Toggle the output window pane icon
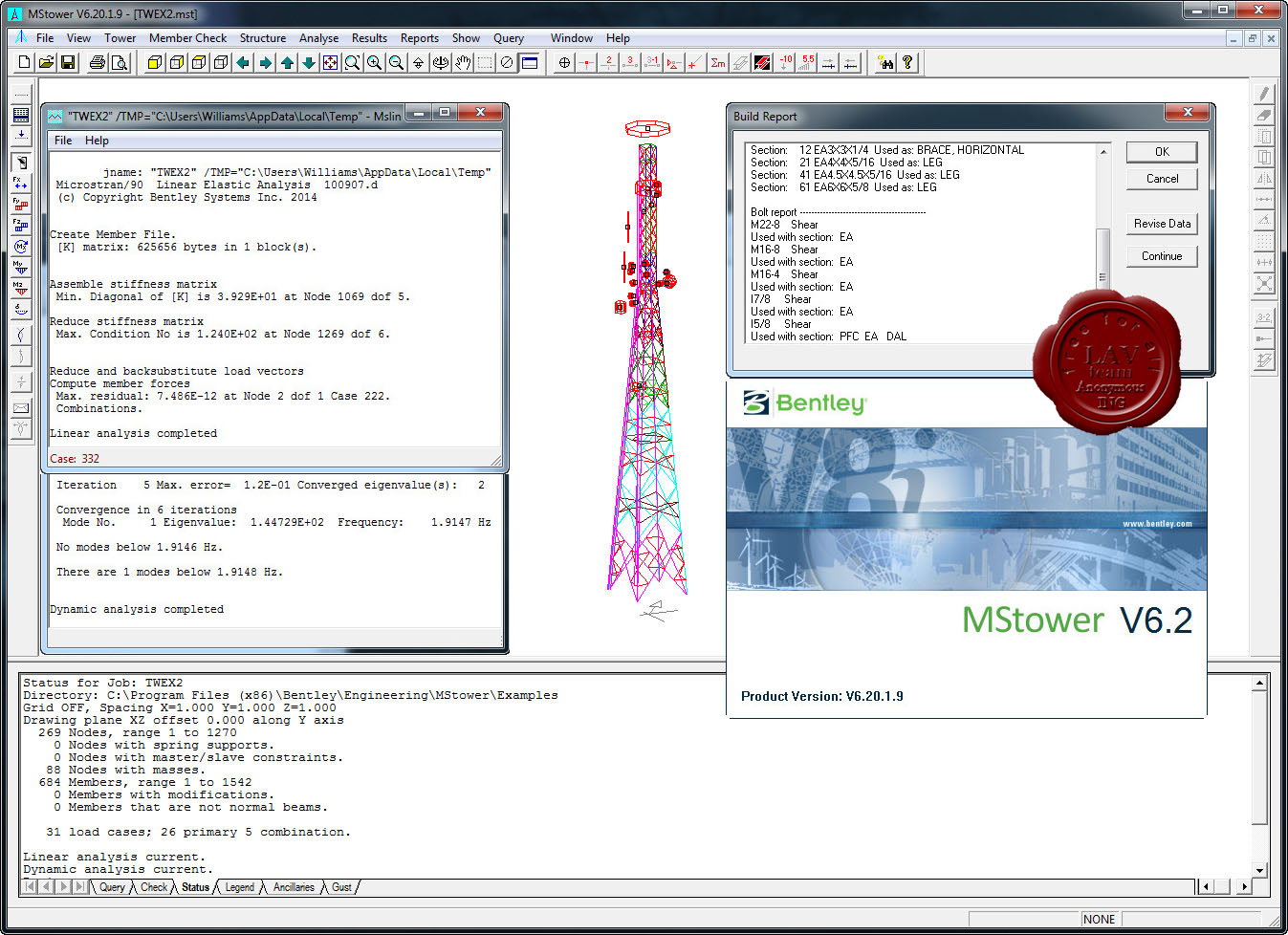The width and height of the screenshot is (1288, 935). point(530,62)
